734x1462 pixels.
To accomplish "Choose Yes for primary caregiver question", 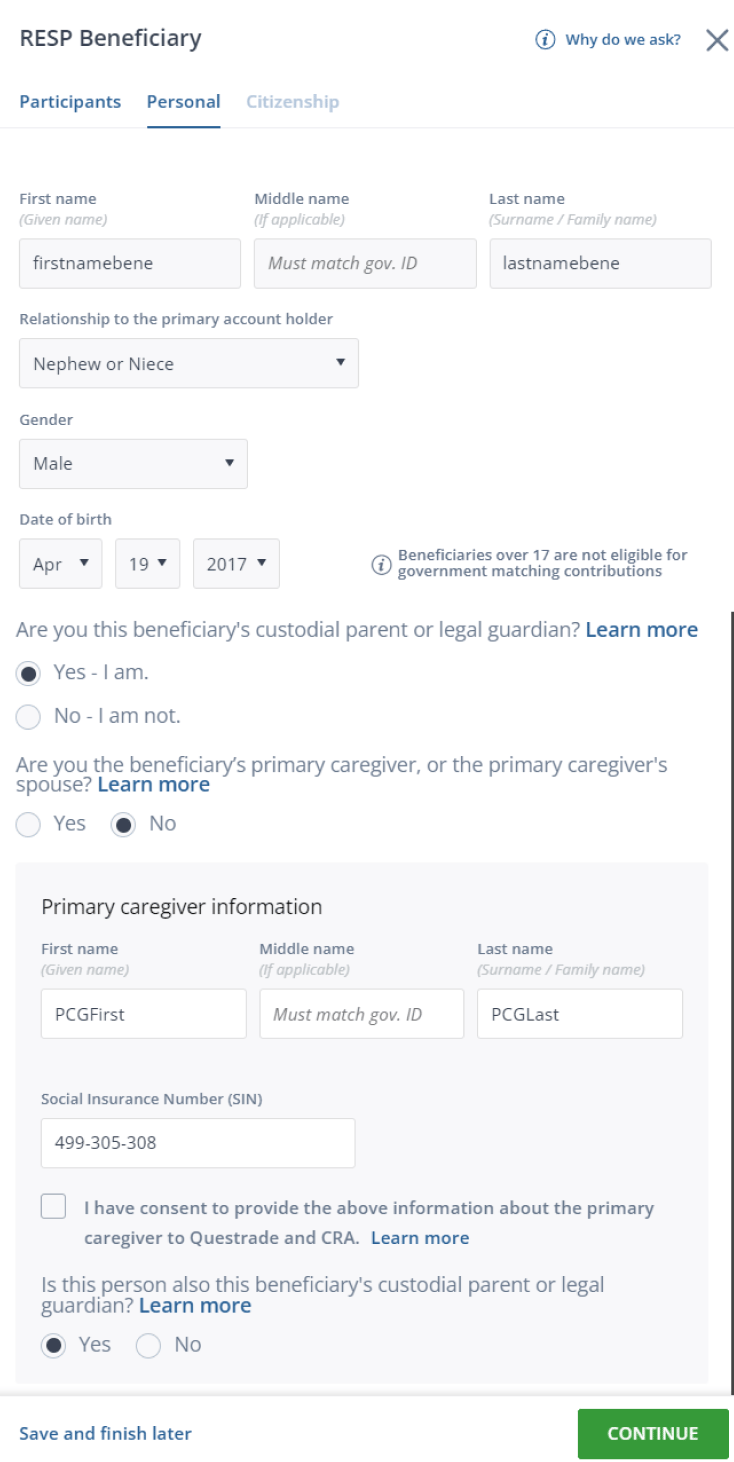I will tap(29, 824).
